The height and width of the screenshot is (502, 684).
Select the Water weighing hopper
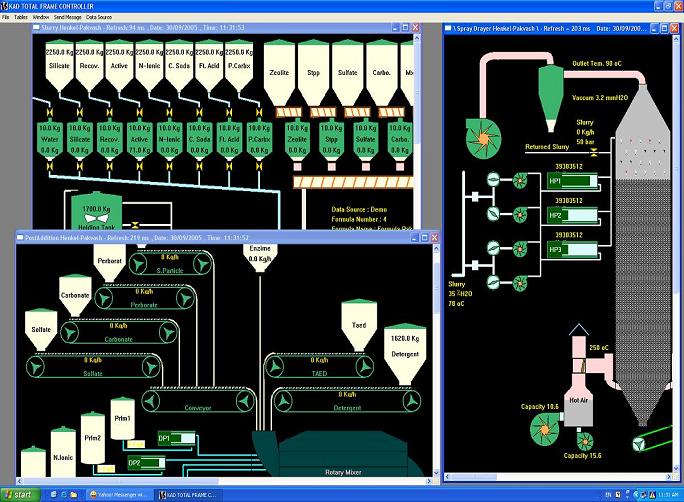pos(50,139)
